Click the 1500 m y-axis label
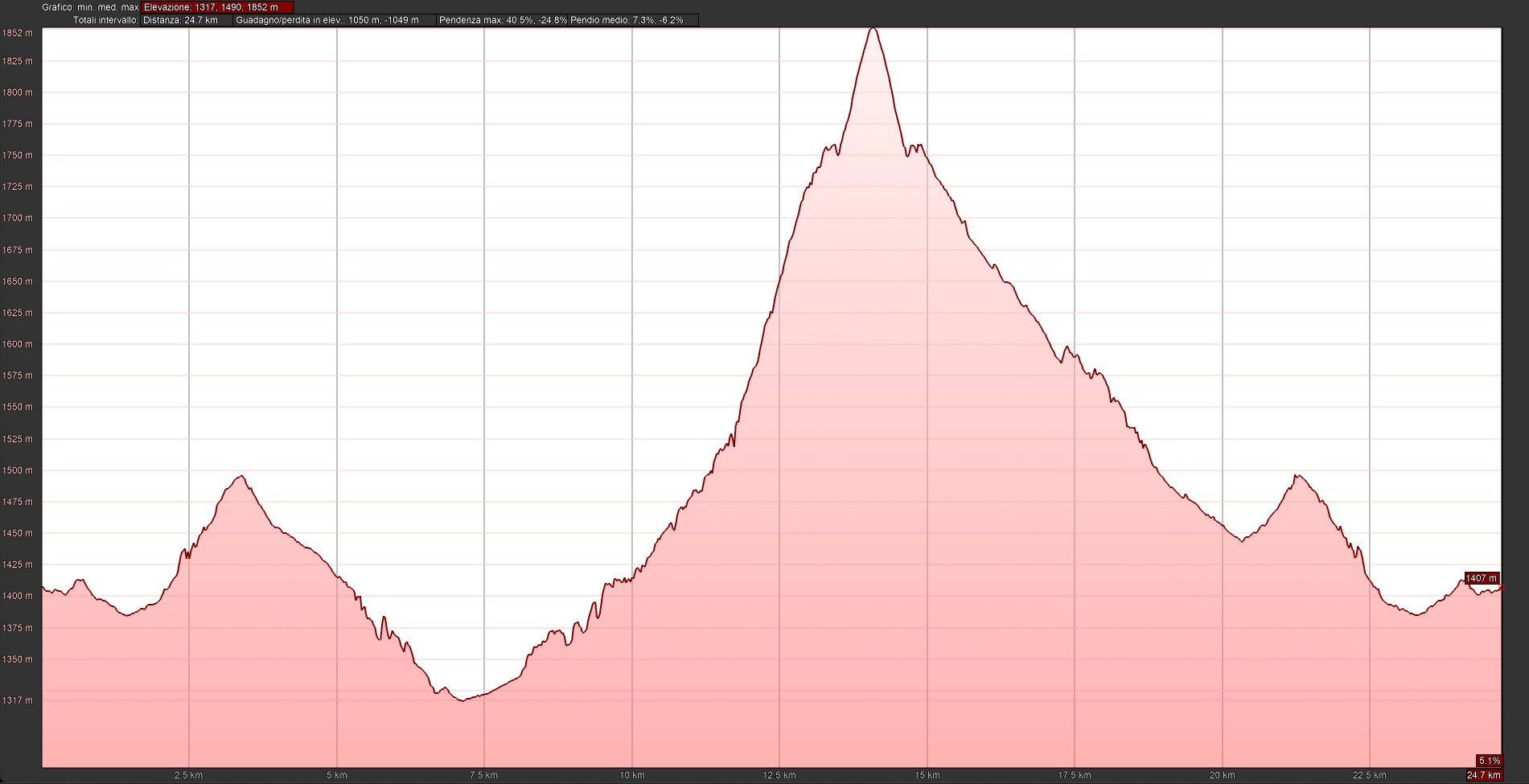The image size is (1529, 784). [18, 470]
